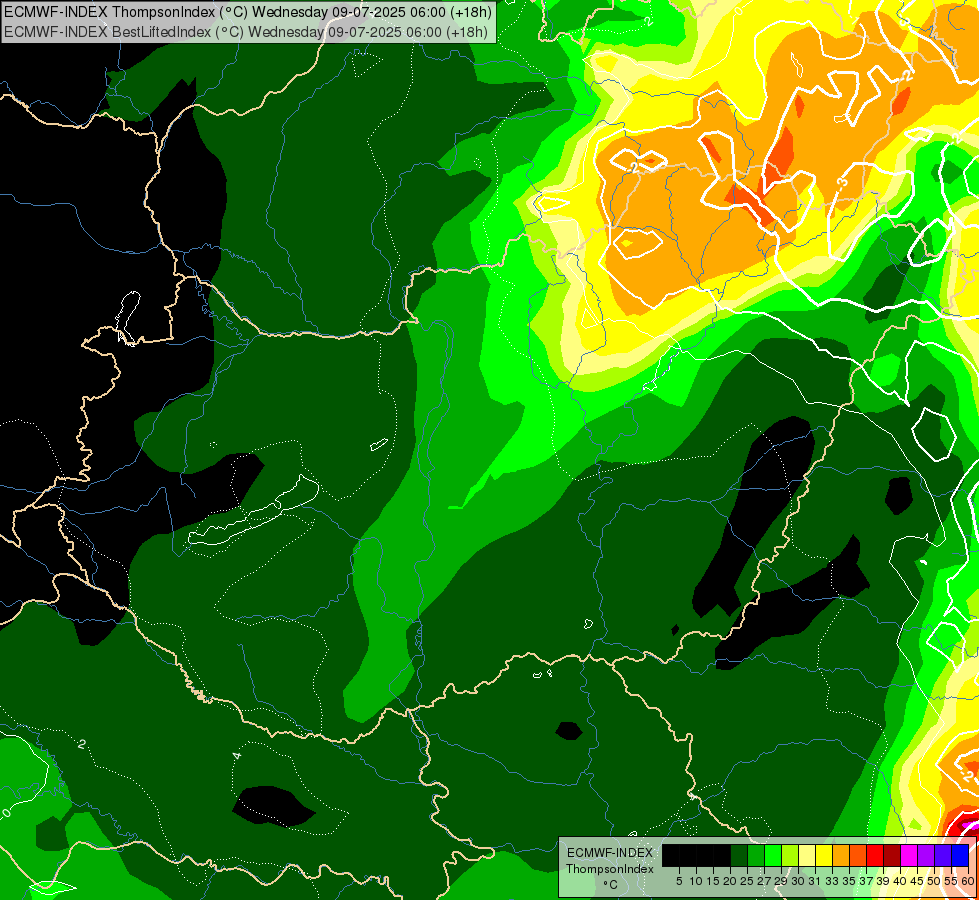Click the legend scale value 29
Image resolution: width=979 pixels, height=900 pixels.
tap(781, 881)
